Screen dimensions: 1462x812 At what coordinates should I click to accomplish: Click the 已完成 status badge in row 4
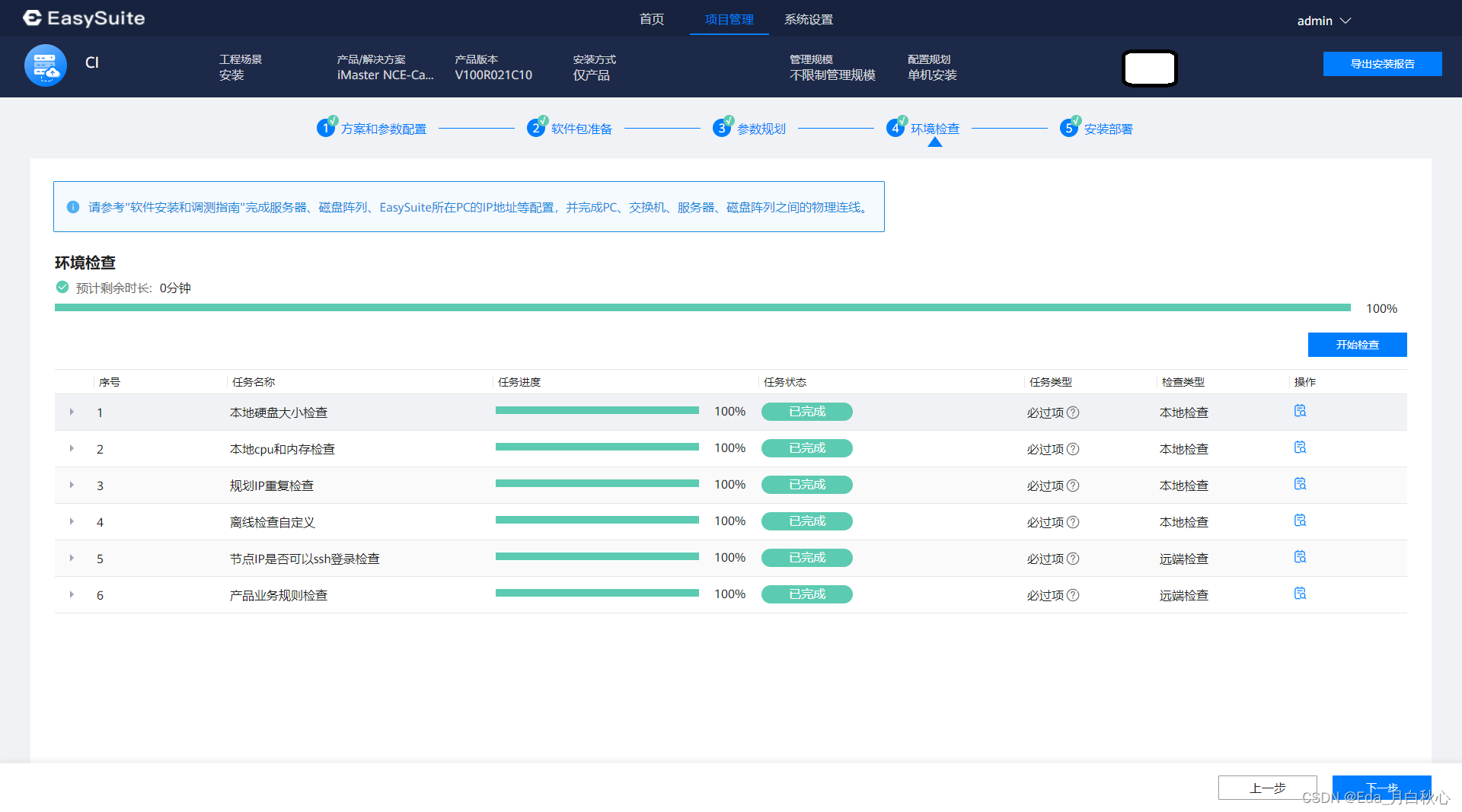806,521
